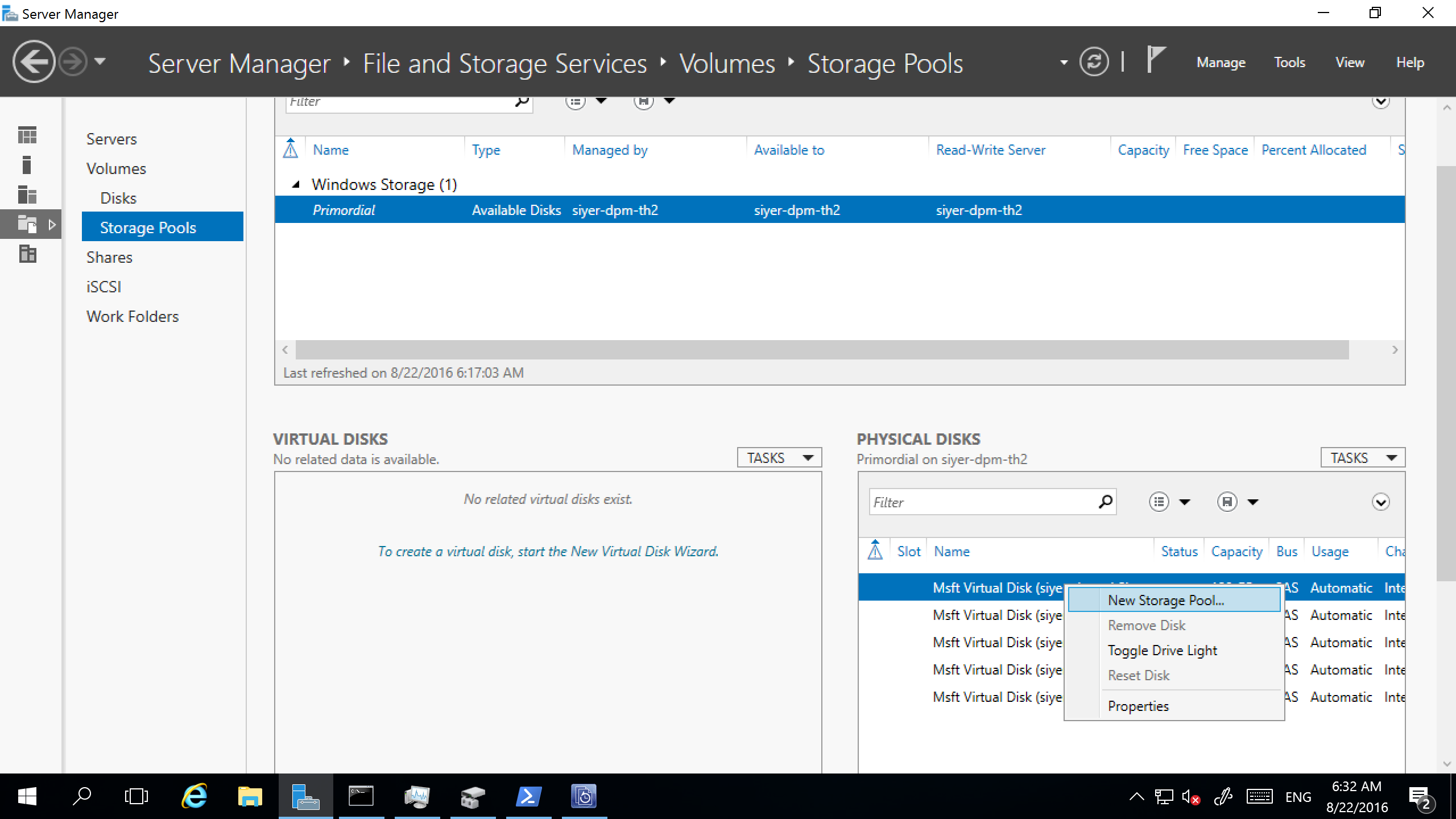The width and height of the screenshot is (1456, 819).
Task: Click the Physical Disks filter input field
Action: [985, 502]
